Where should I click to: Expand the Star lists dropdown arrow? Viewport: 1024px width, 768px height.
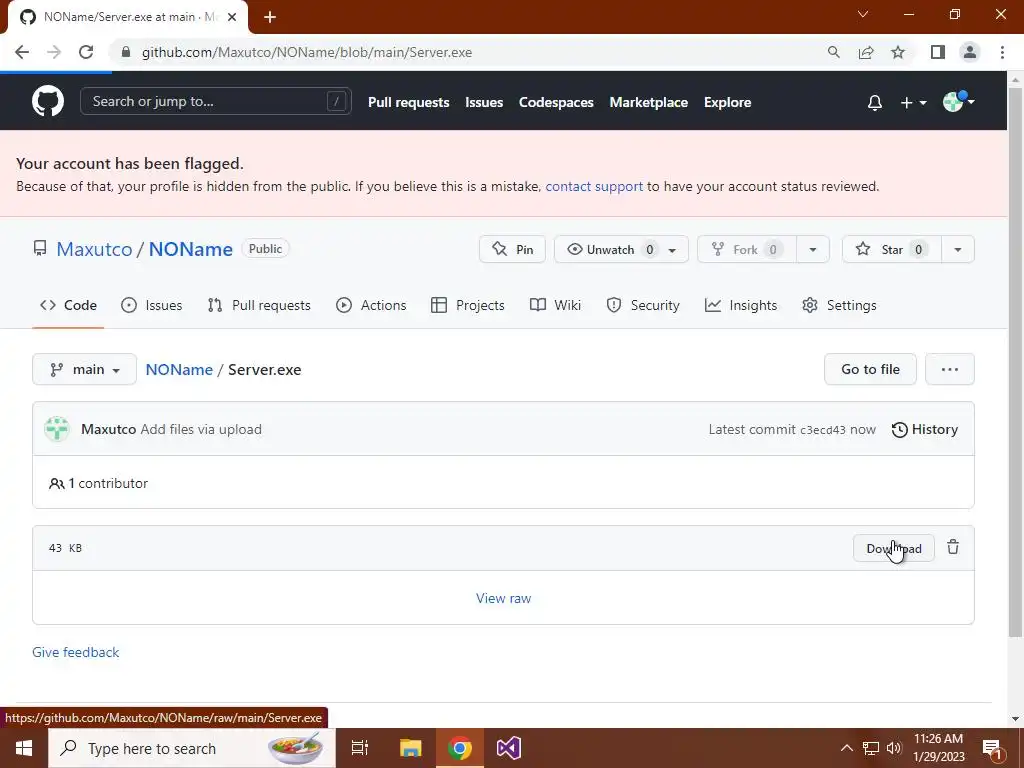(957, 249)
